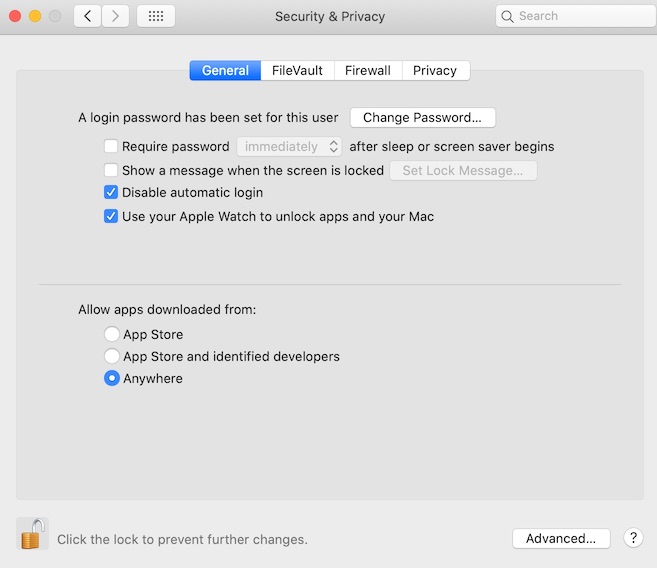
Task: Open the Firewall tab
Action: (368, 71)
